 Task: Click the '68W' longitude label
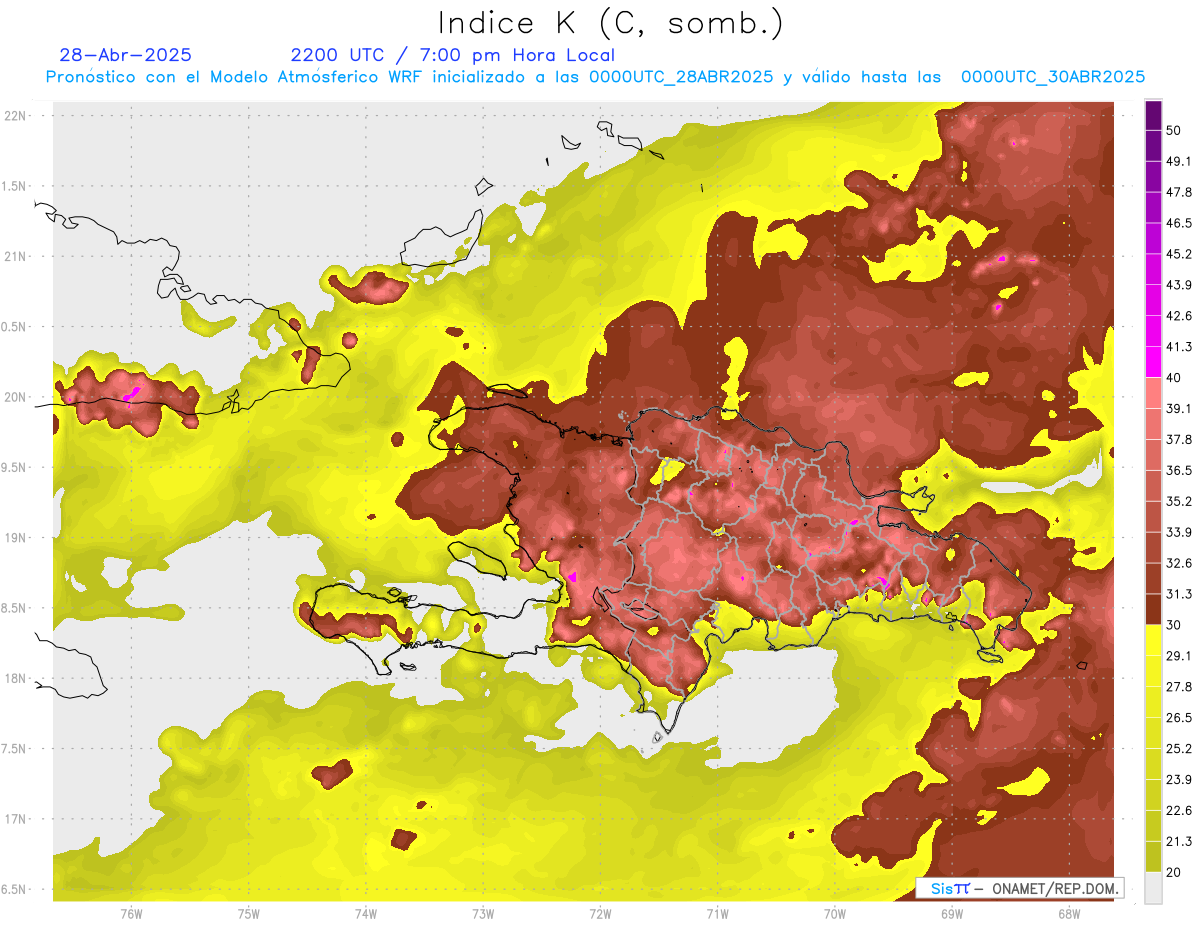pyautogui.click(x=1068, y=913)
